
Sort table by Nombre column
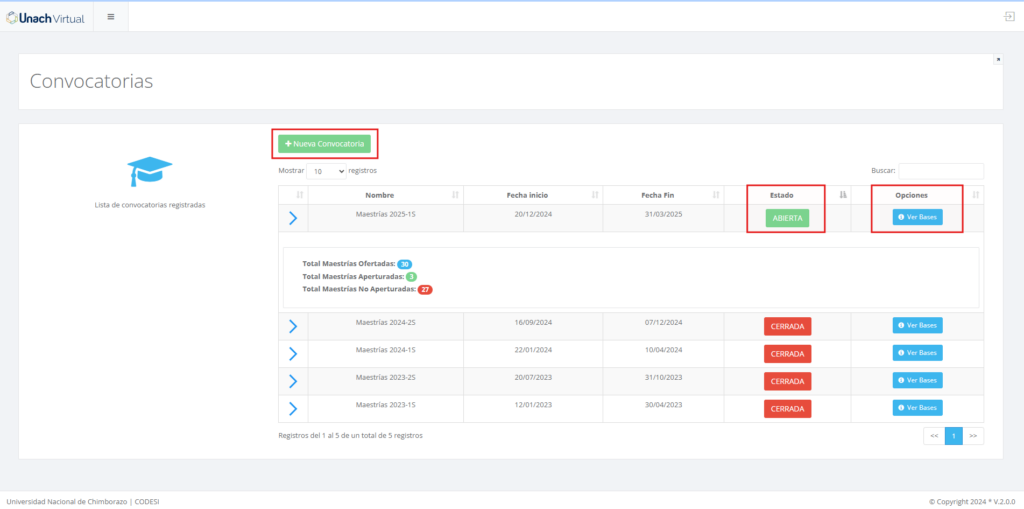(385, 194)
